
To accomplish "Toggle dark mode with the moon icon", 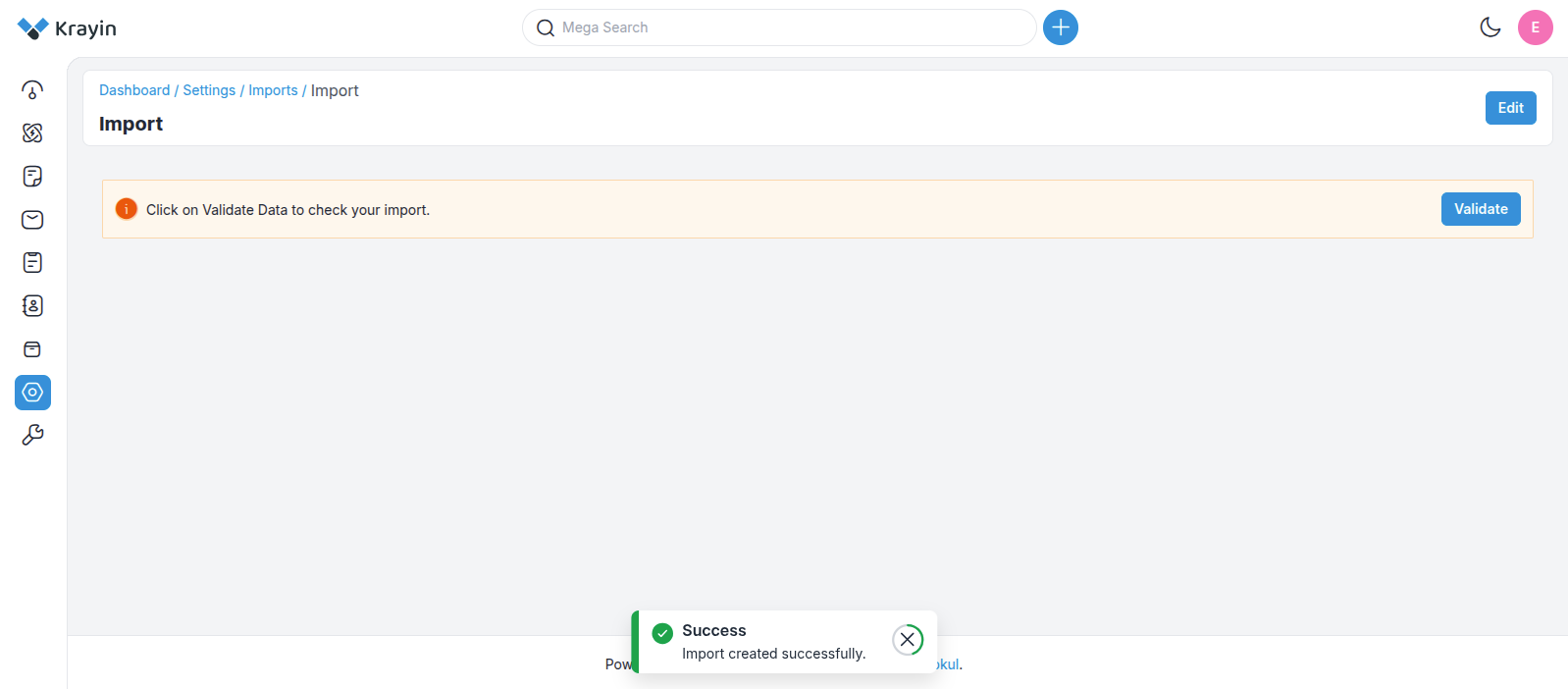I will point(1490,27).
